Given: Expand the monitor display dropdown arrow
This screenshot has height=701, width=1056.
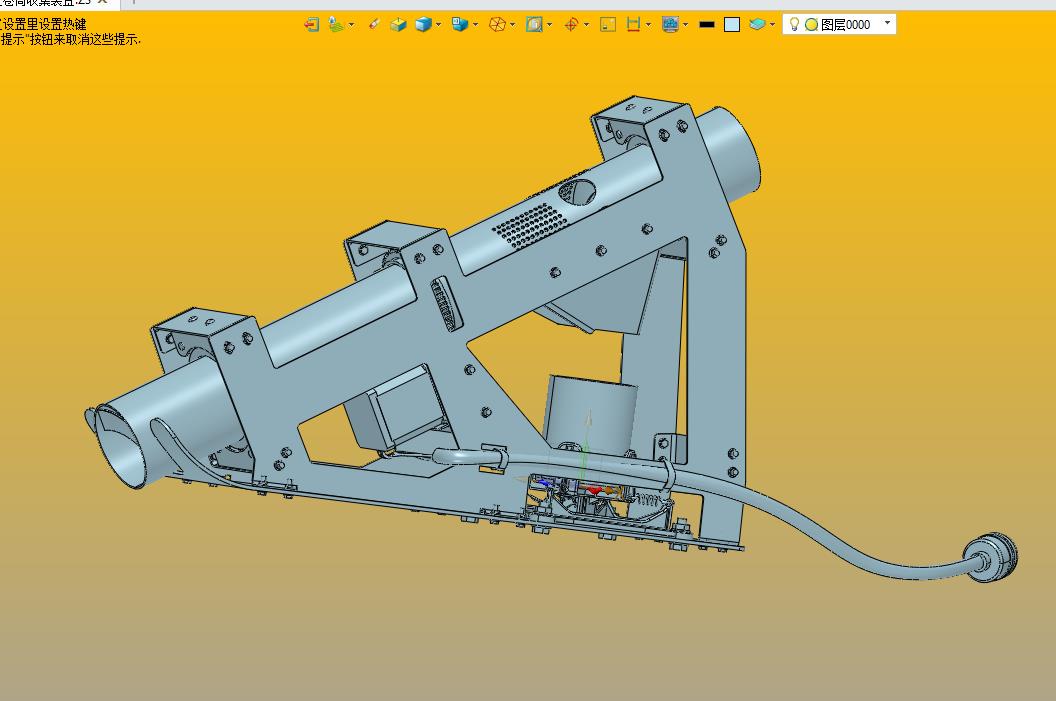Looking at the screenshot, I should (x=686, y=25).
